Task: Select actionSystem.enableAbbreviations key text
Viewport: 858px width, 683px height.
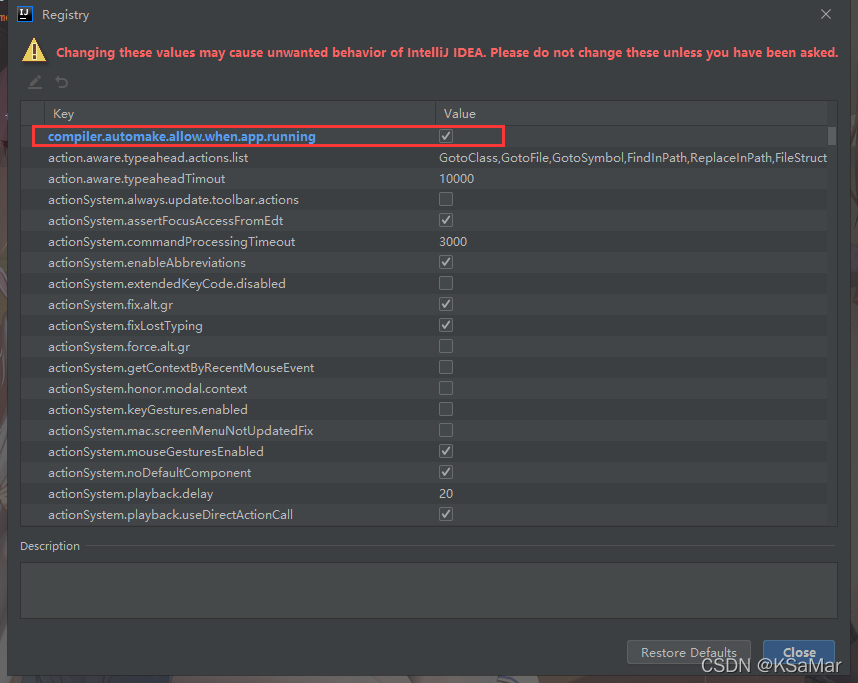Action: click(147, 262)
